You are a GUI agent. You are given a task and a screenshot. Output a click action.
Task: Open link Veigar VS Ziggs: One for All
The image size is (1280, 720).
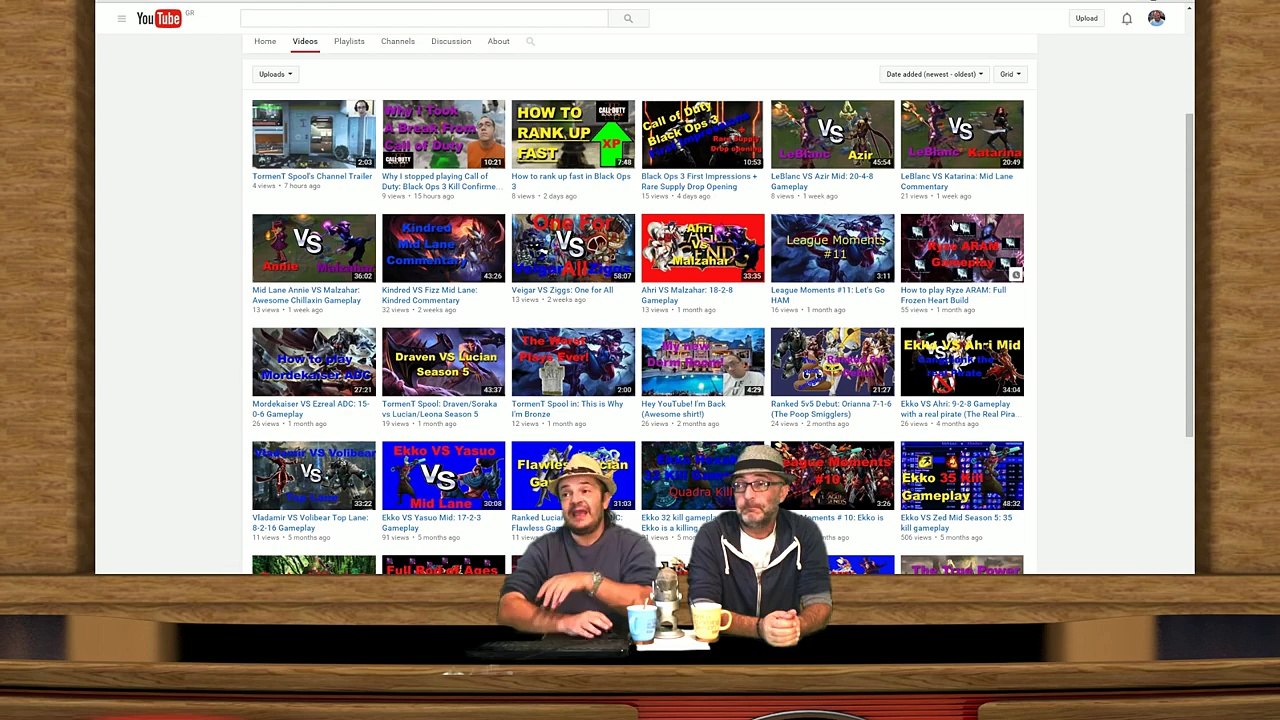[x=563, y=291]
